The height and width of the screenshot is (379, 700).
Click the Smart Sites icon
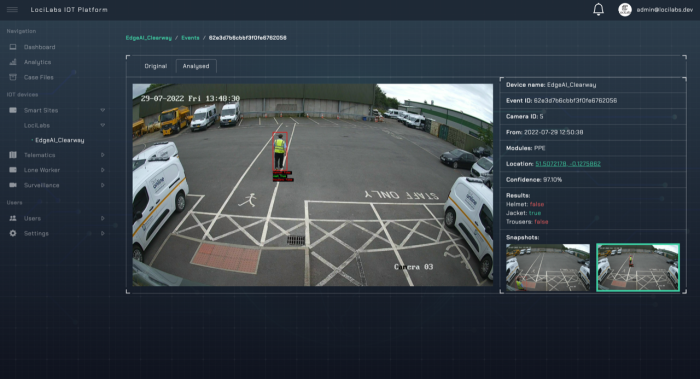tap(13, 110)
